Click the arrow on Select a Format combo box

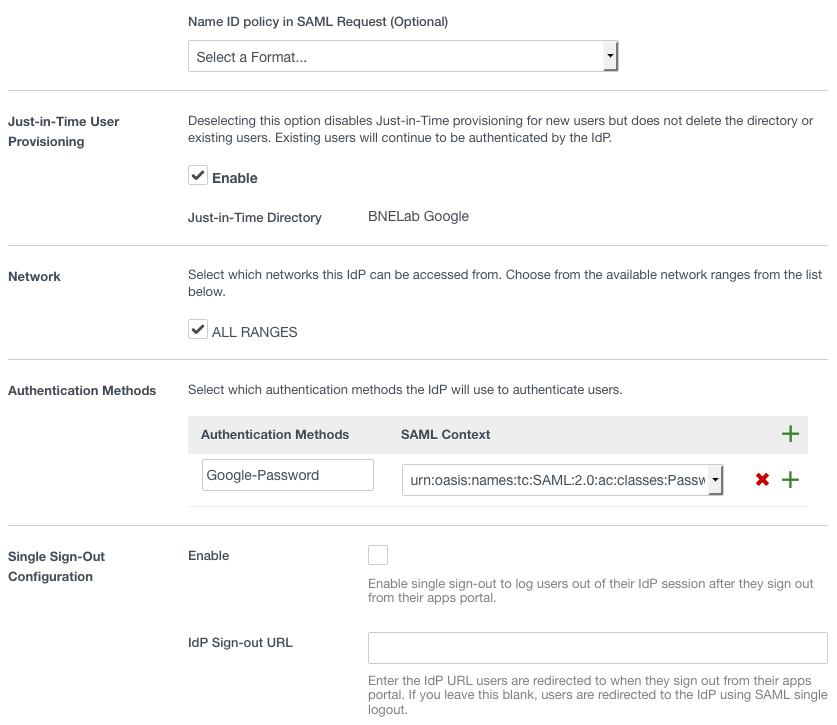tap(610, 57)
